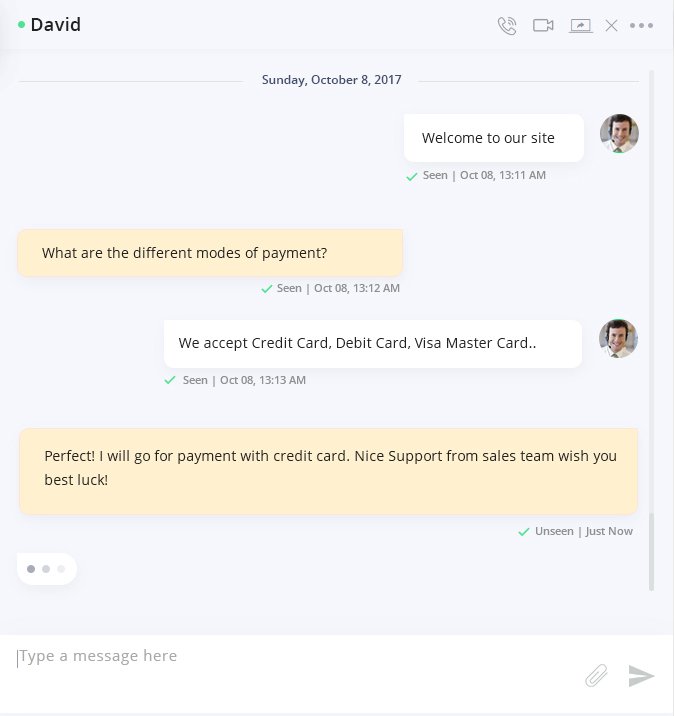674x716 pixels.
Task: Select the "We accept Credit Card" message bubble
Action: point(373,343)
